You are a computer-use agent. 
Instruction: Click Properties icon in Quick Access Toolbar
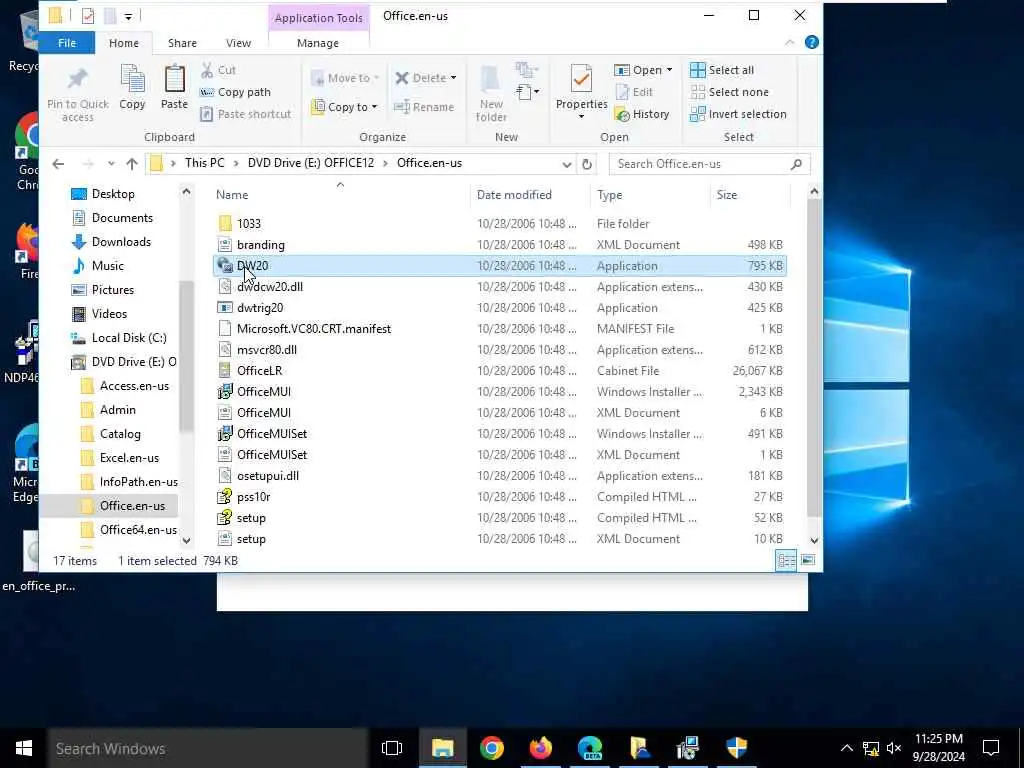click(88, 16)
